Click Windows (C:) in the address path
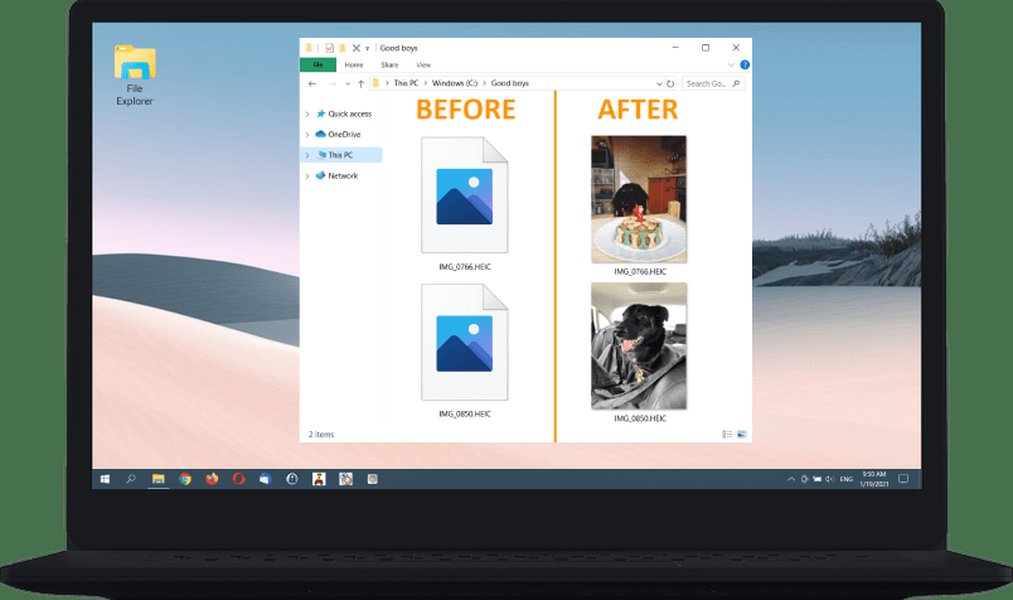The height and width of the screenshot is (600, 1013). click(455, 83)
